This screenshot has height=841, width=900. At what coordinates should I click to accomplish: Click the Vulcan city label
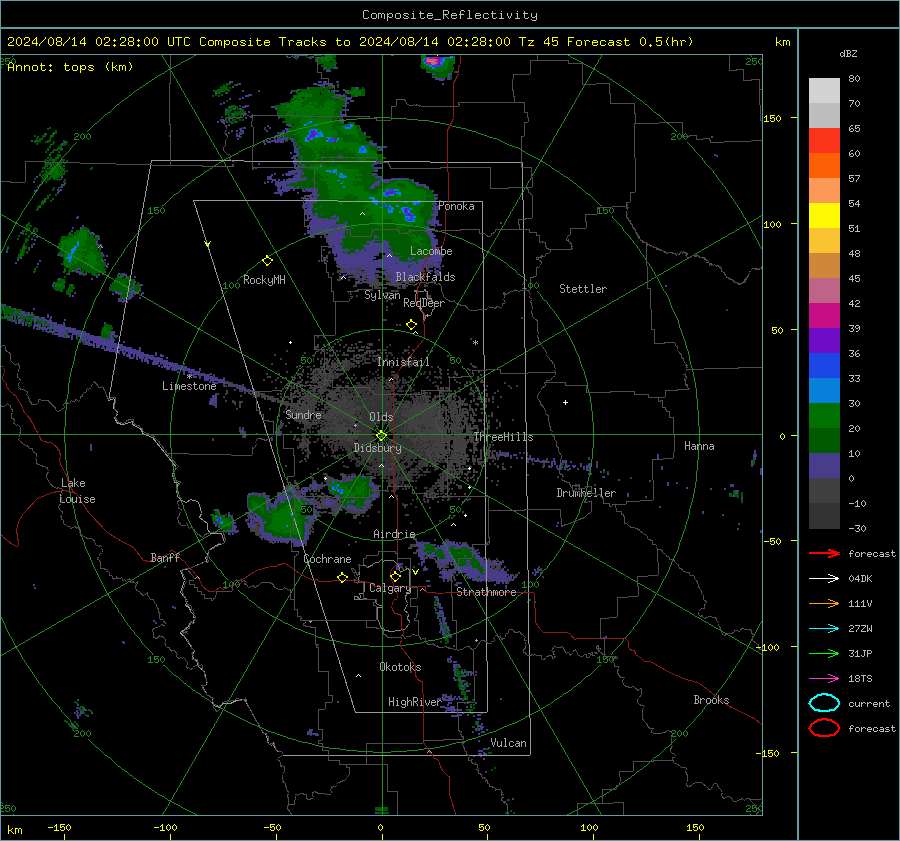(508, 743)
